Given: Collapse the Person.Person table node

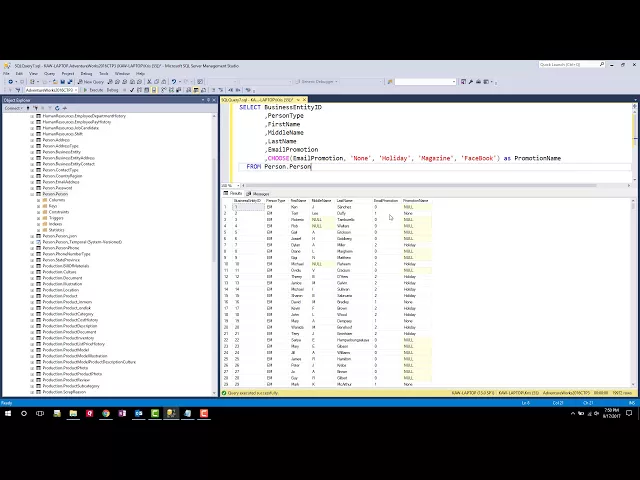Looking at the screenshot, I should click(x=32, y=194).
